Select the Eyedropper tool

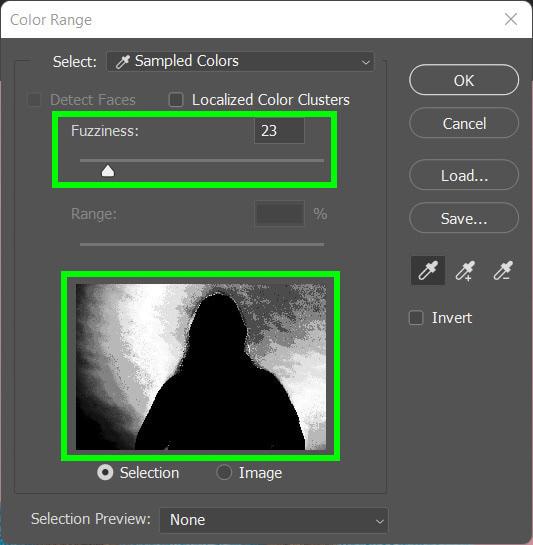pyautogui.click(x=428, y=270)
